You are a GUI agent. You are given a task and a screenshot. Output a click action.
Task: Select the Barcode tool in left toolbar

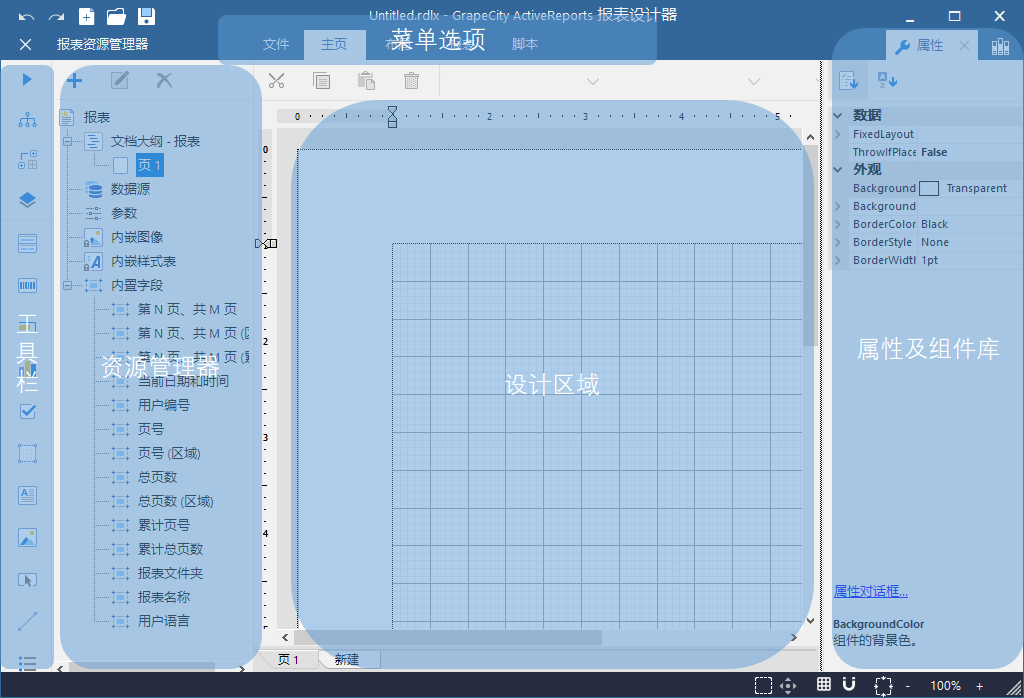(x=27, y=285)
